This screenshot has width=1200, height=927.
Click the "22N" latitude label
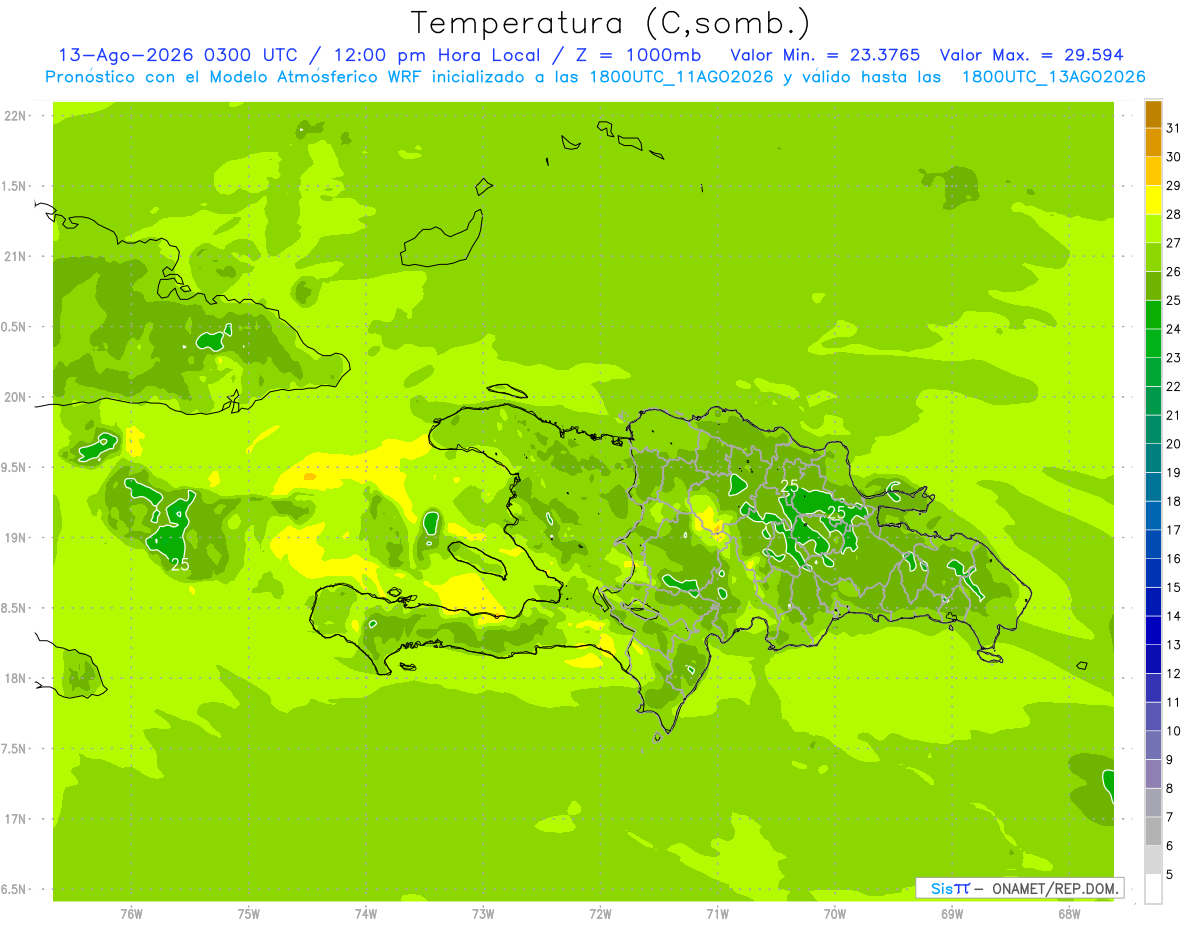(15, 116)
